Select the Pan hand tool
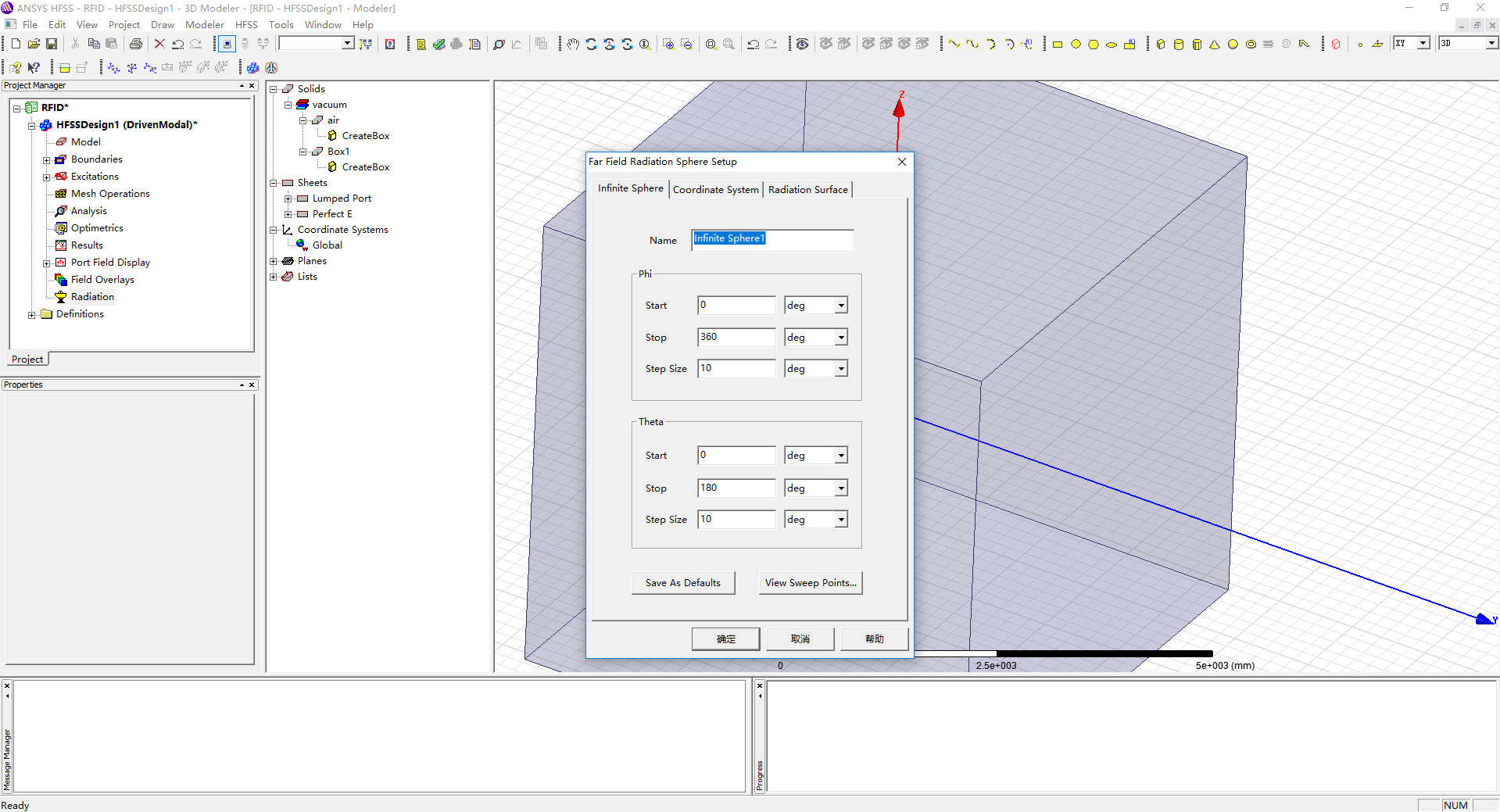The image size is (1500, 812). [573, 44]
